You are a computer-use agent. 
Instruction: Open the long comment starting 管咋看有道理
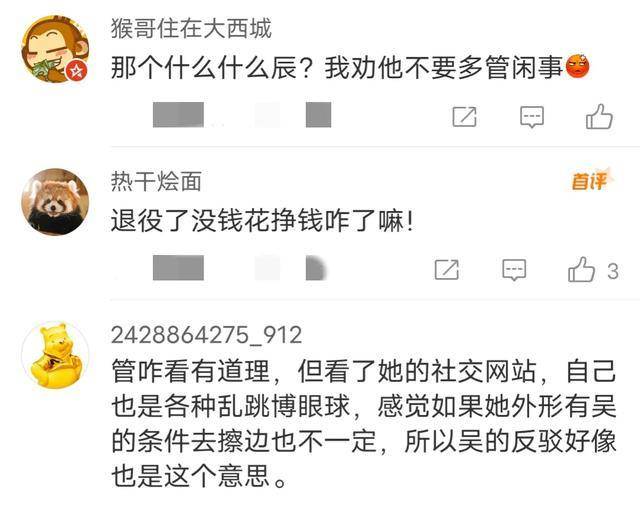pos(363,423)
